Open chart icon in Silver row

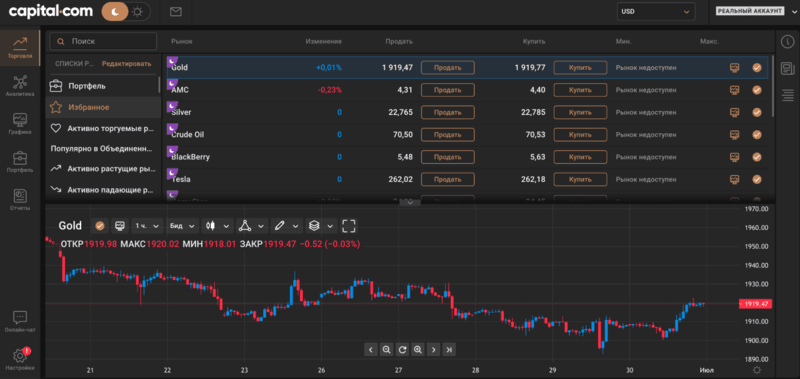pos(734,112)
